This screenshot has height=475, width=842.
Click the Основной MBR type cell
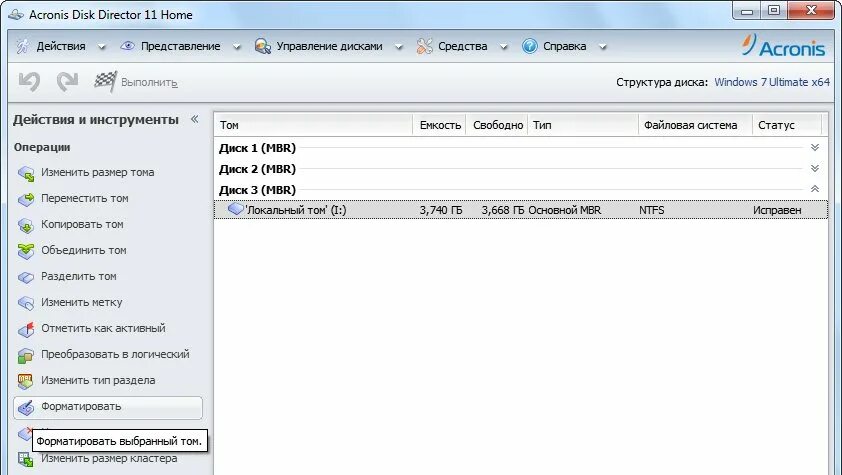tap(565, 210)
